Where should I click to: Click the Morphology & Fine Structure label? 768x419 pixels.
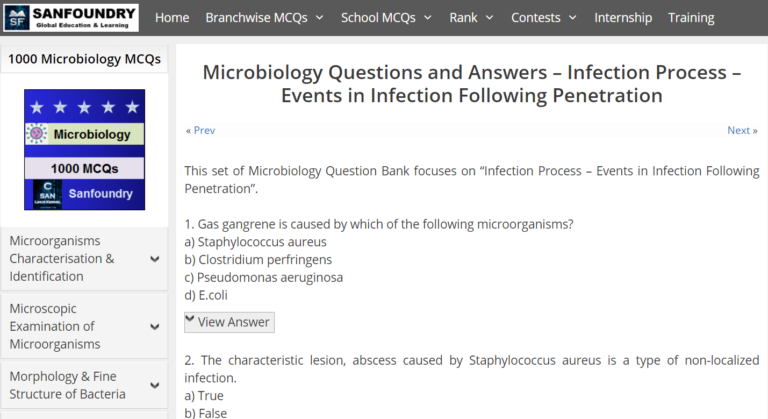[68, 385]
